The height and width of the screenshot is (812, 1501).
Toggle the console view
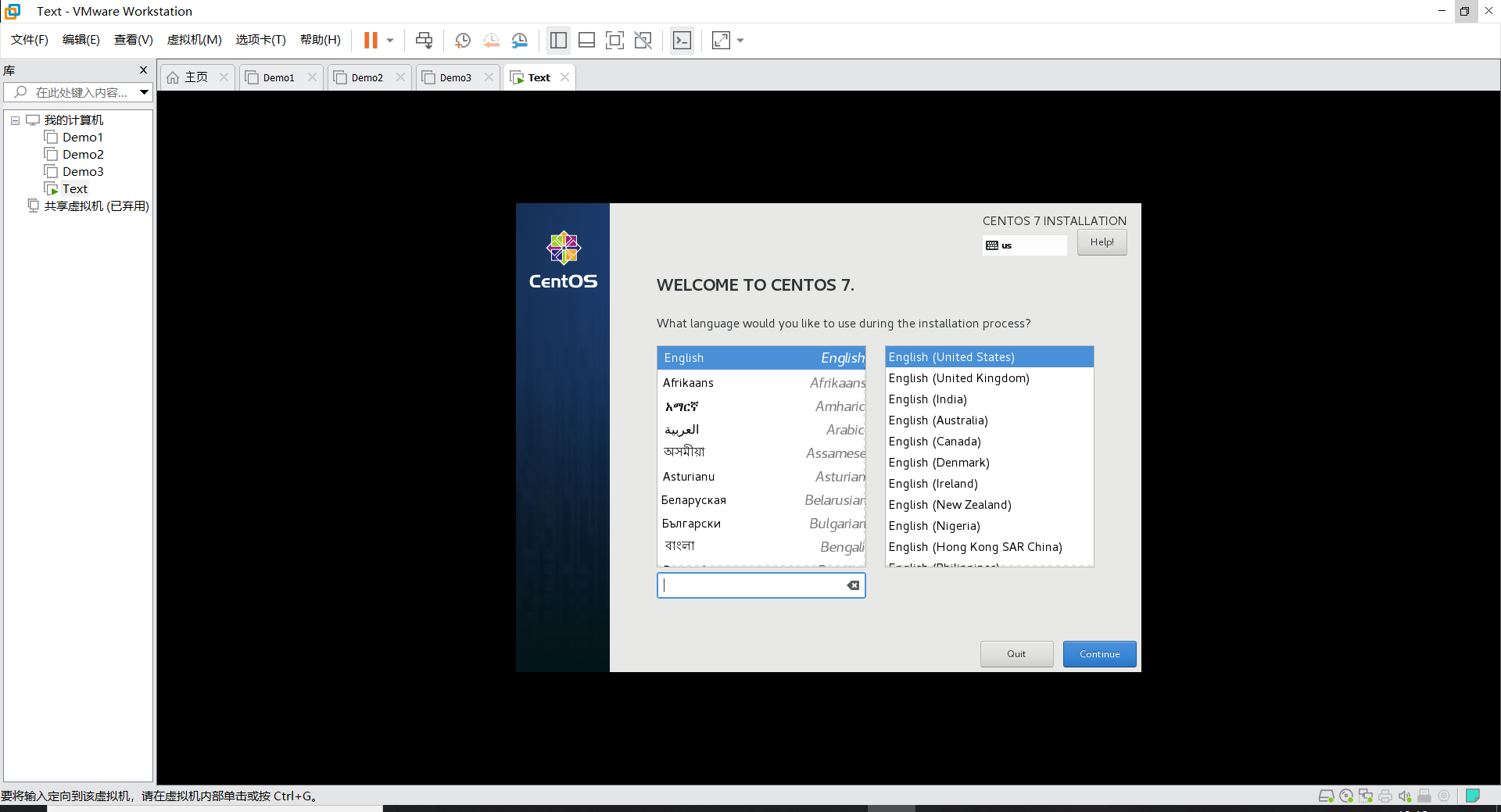pos(682,41)
